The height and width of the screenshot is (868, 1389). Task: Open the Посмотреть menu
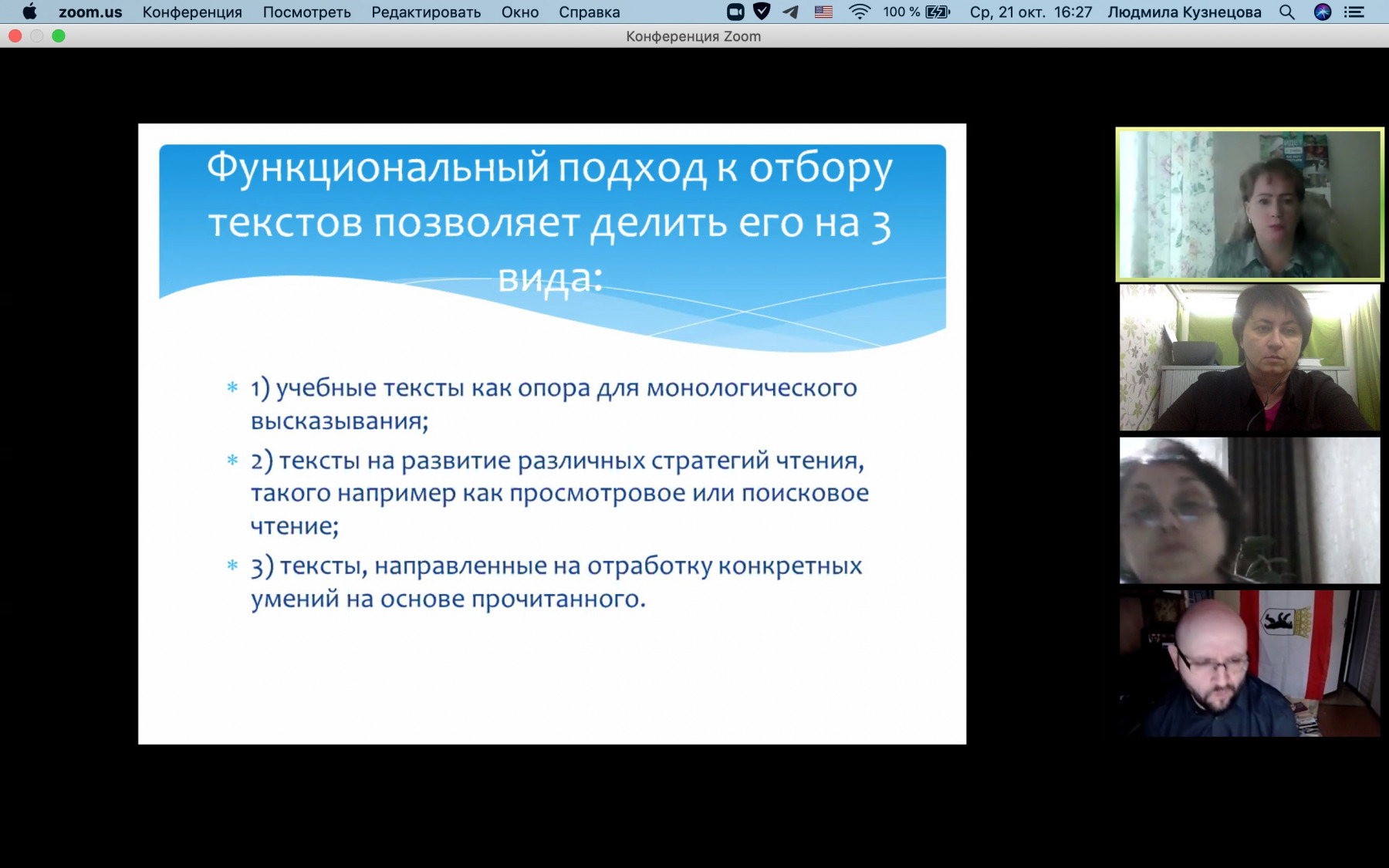tap(306, 12)
